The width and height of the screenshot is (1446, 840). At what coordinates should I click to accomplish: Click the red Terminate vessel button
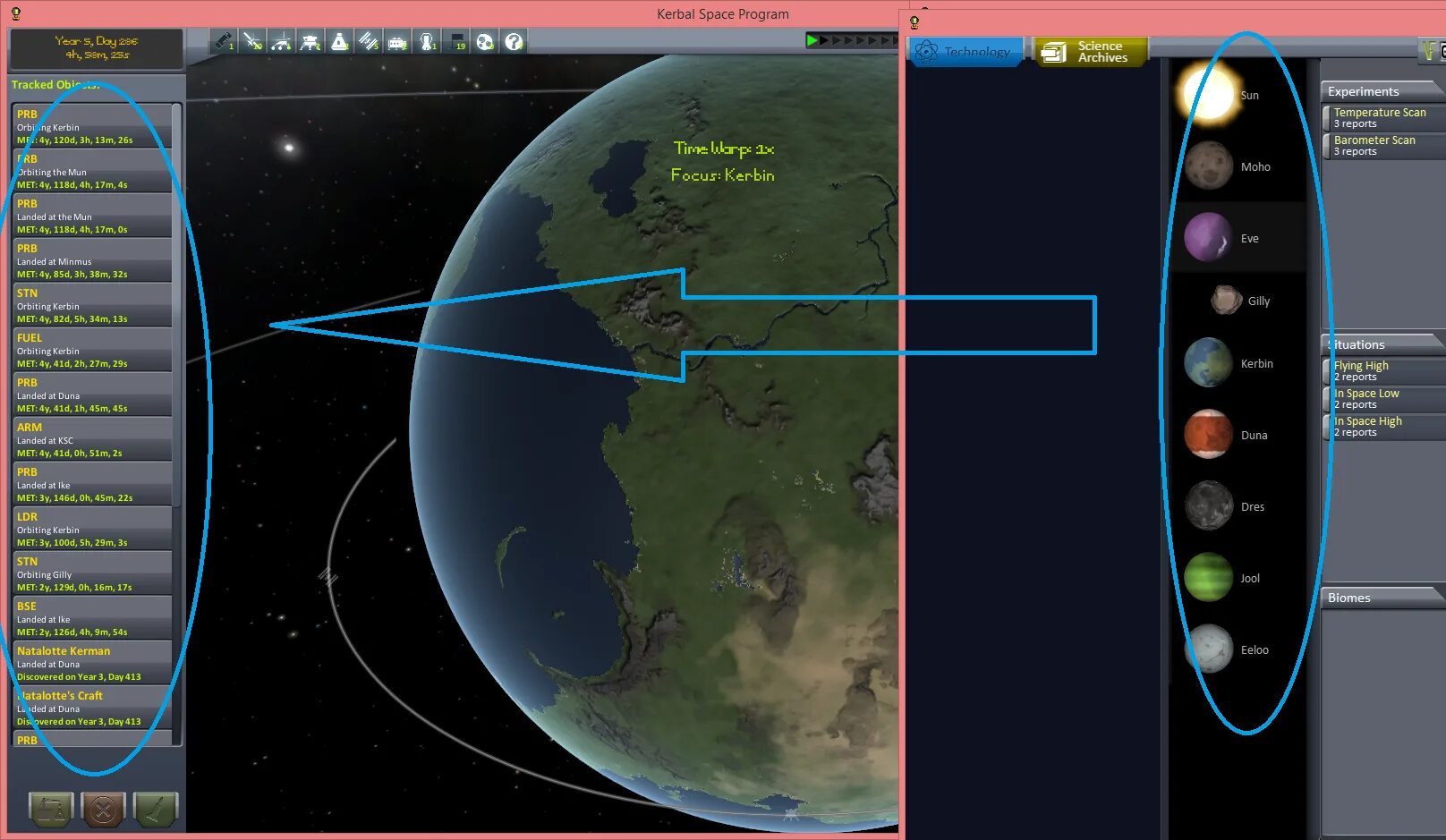coord(103,810)
